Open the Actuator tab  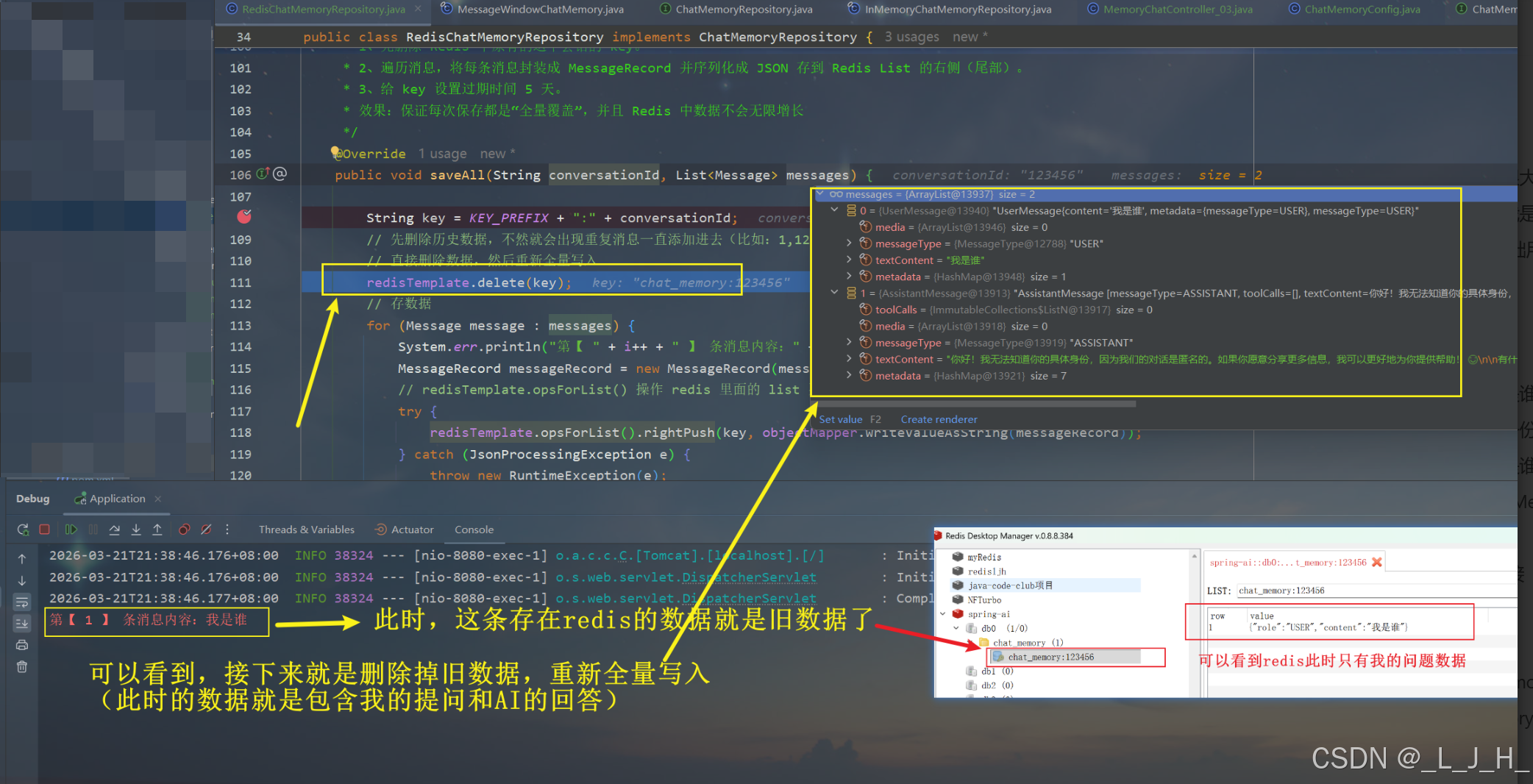tap(405, 530)
